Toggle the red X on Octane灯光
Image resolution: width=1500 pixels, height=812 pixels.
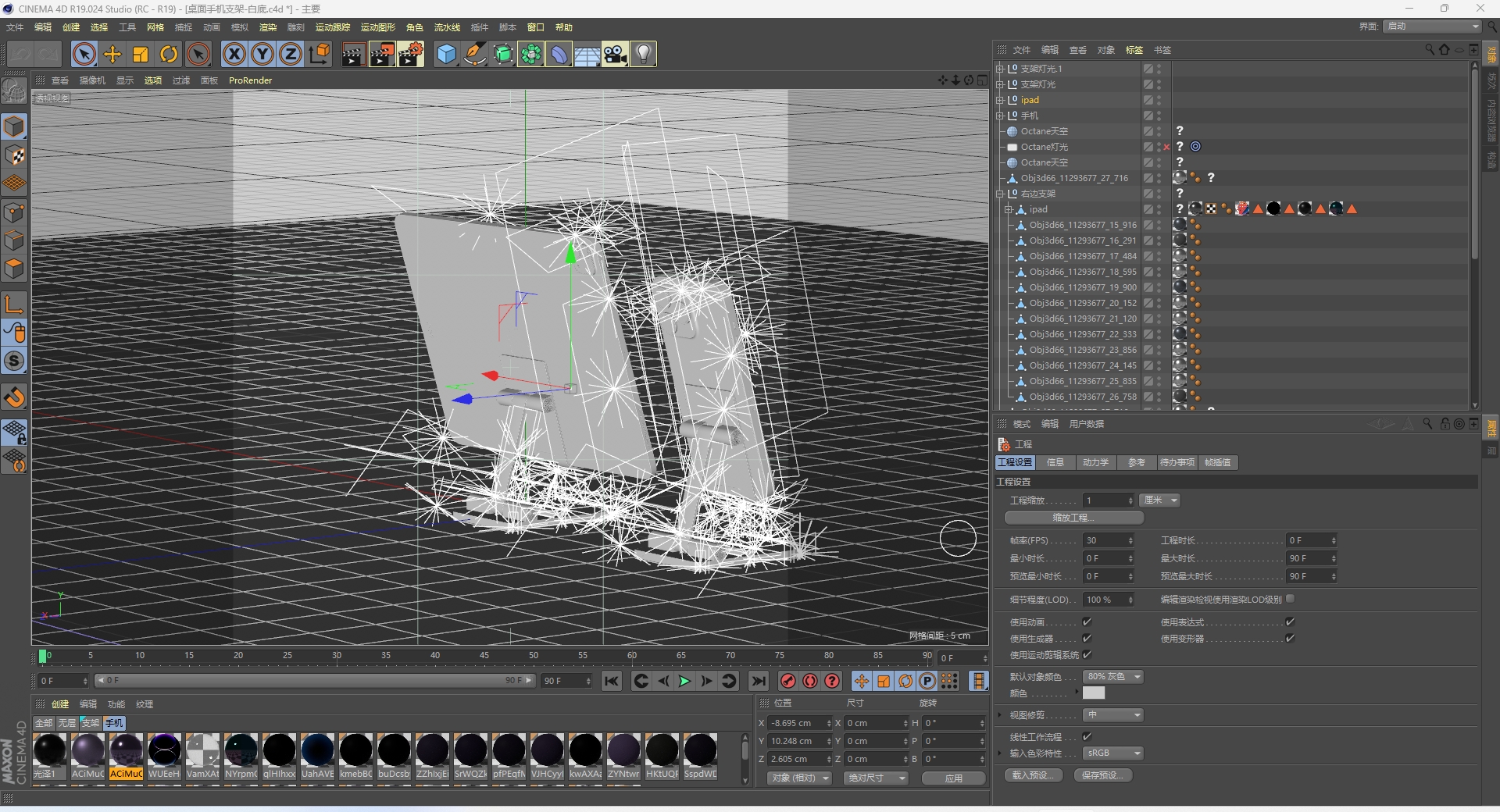[x=1166, y=147]
